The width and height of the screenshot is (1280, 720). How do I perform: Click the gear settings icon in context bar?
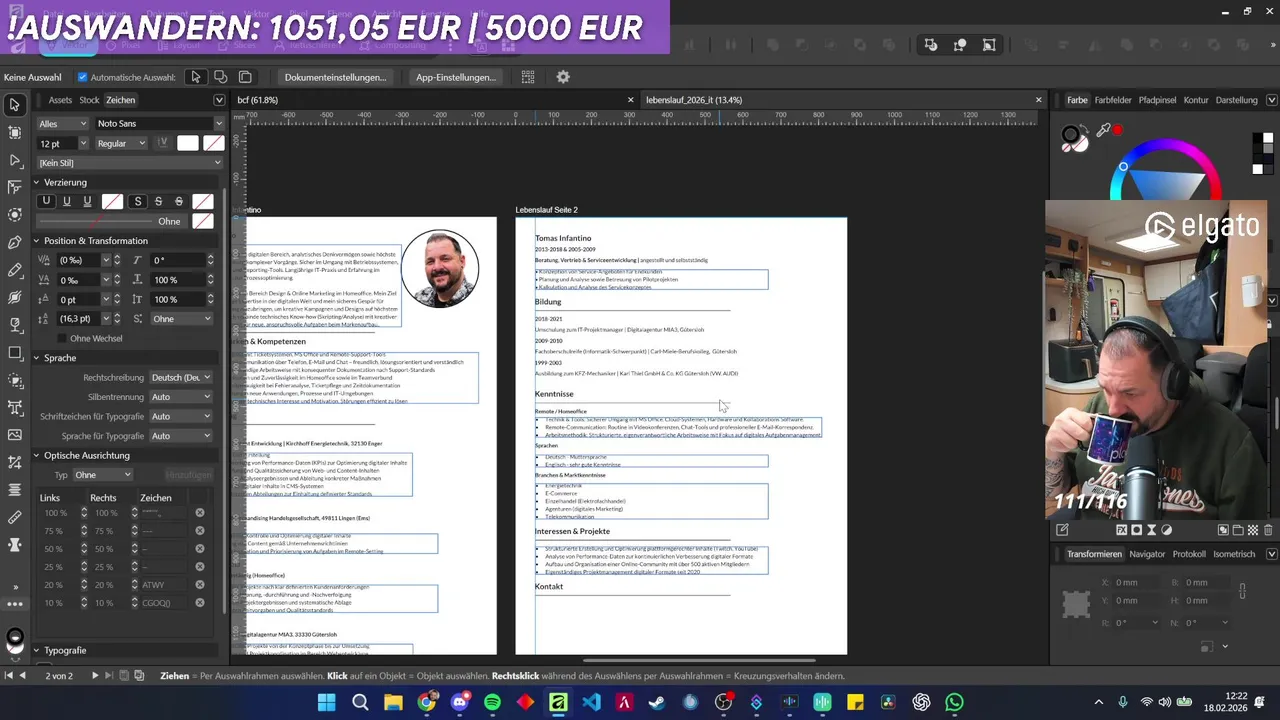point(563,77)
